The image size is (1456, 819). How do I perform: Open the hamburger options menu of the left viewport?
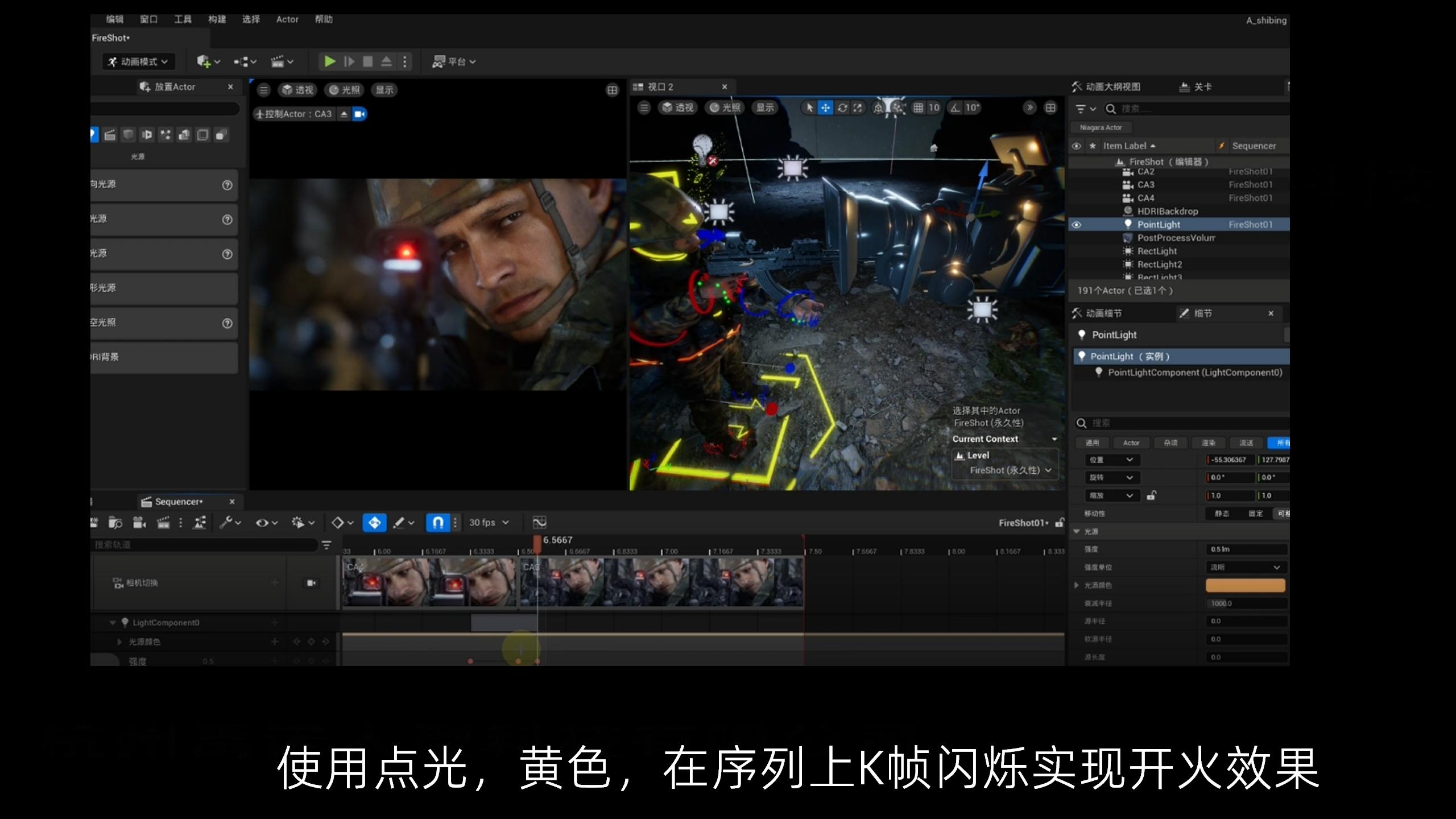coord(263,90)
